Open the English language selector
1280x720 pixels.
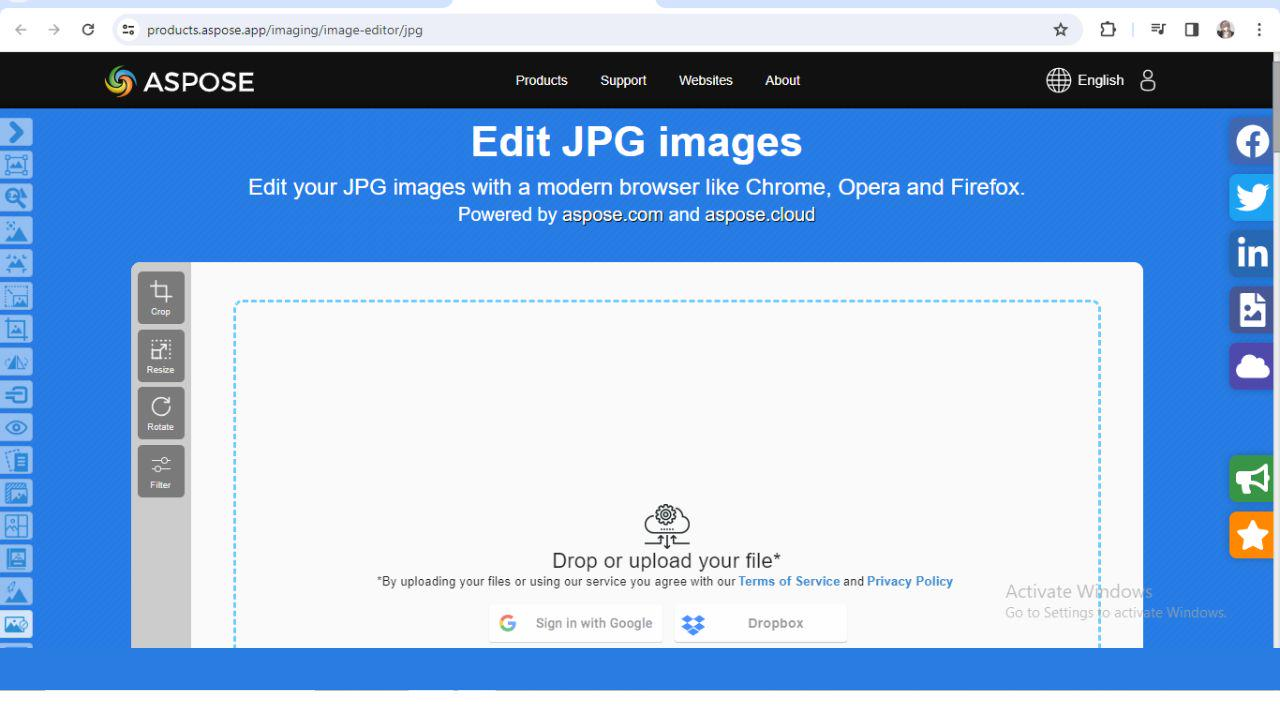(x=1085, y=80)
